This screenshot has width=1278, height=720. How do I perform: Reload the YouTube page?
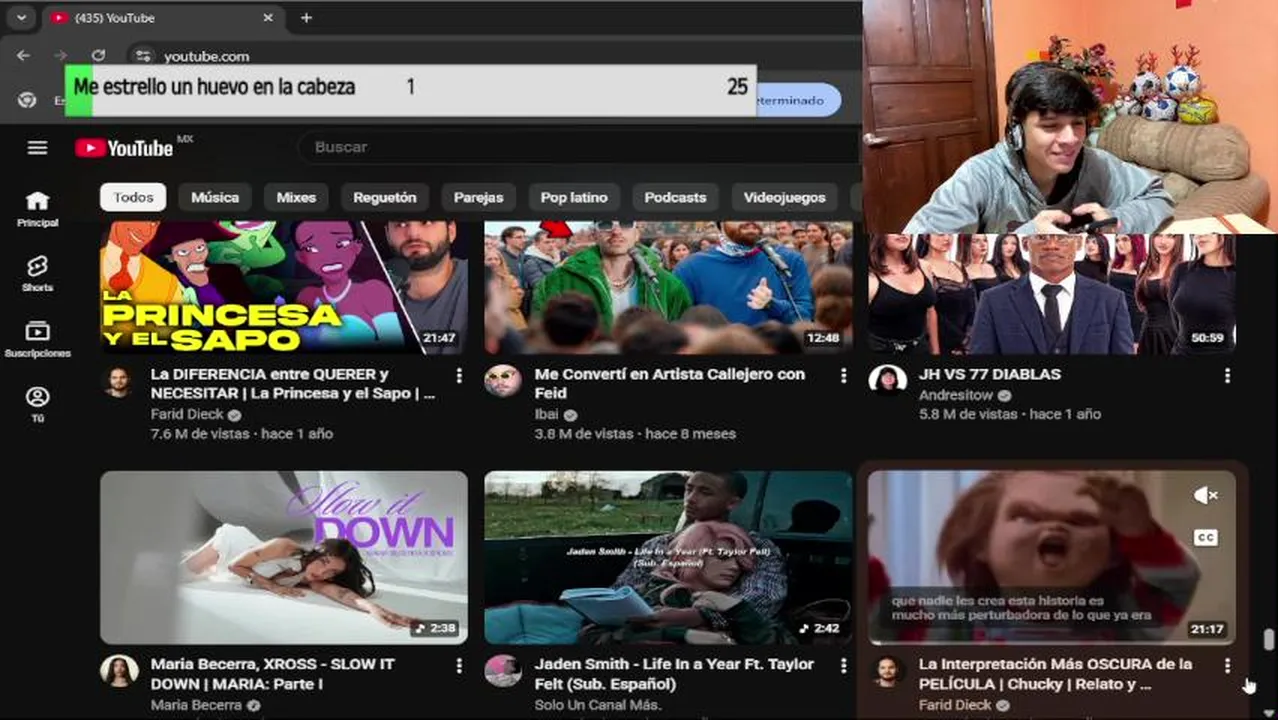pyautogui.click(x=98, y=56)
